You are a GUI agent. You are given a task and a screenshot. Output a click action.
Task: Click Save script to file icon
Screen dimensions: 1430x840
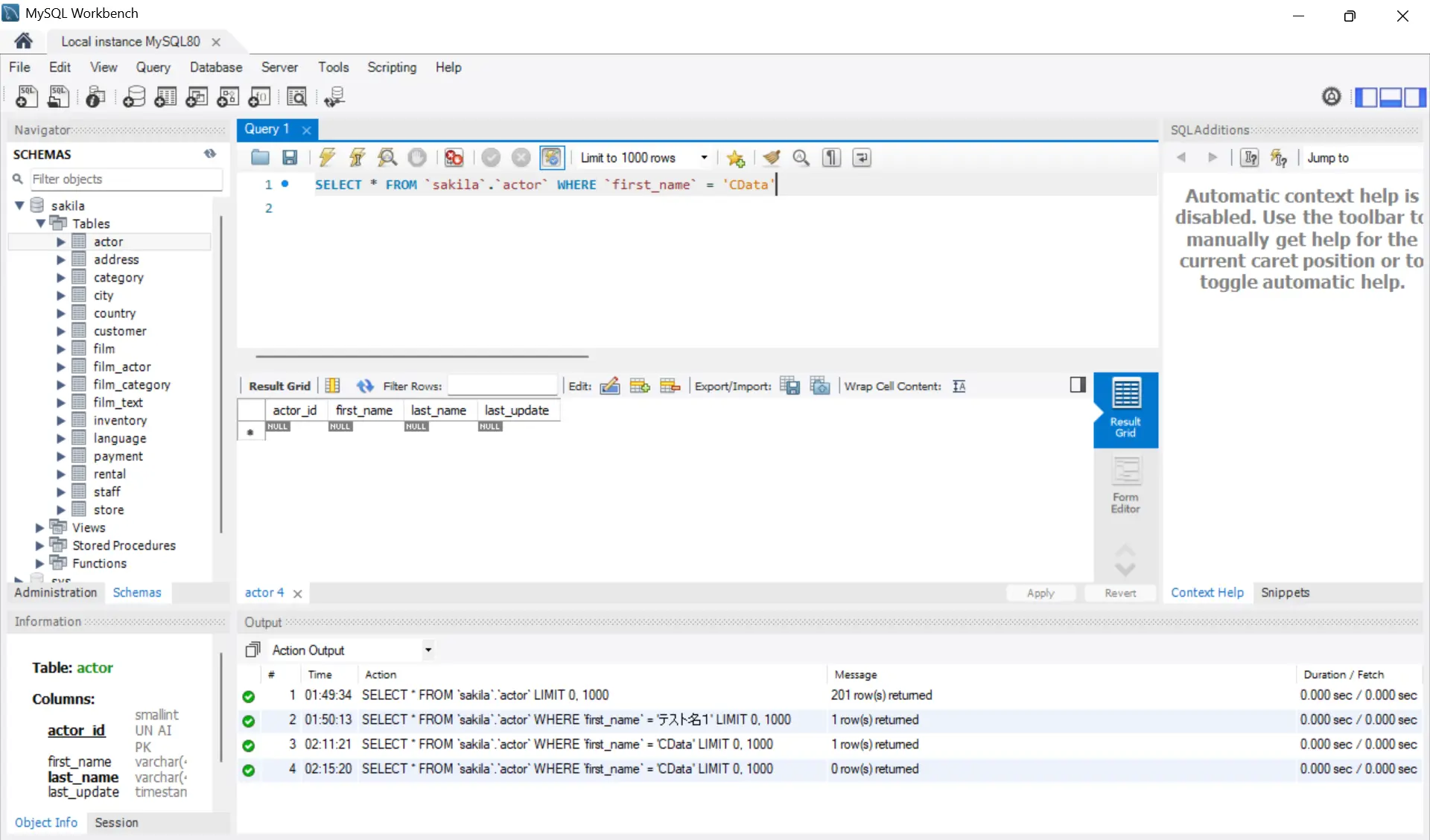[290, 157]
